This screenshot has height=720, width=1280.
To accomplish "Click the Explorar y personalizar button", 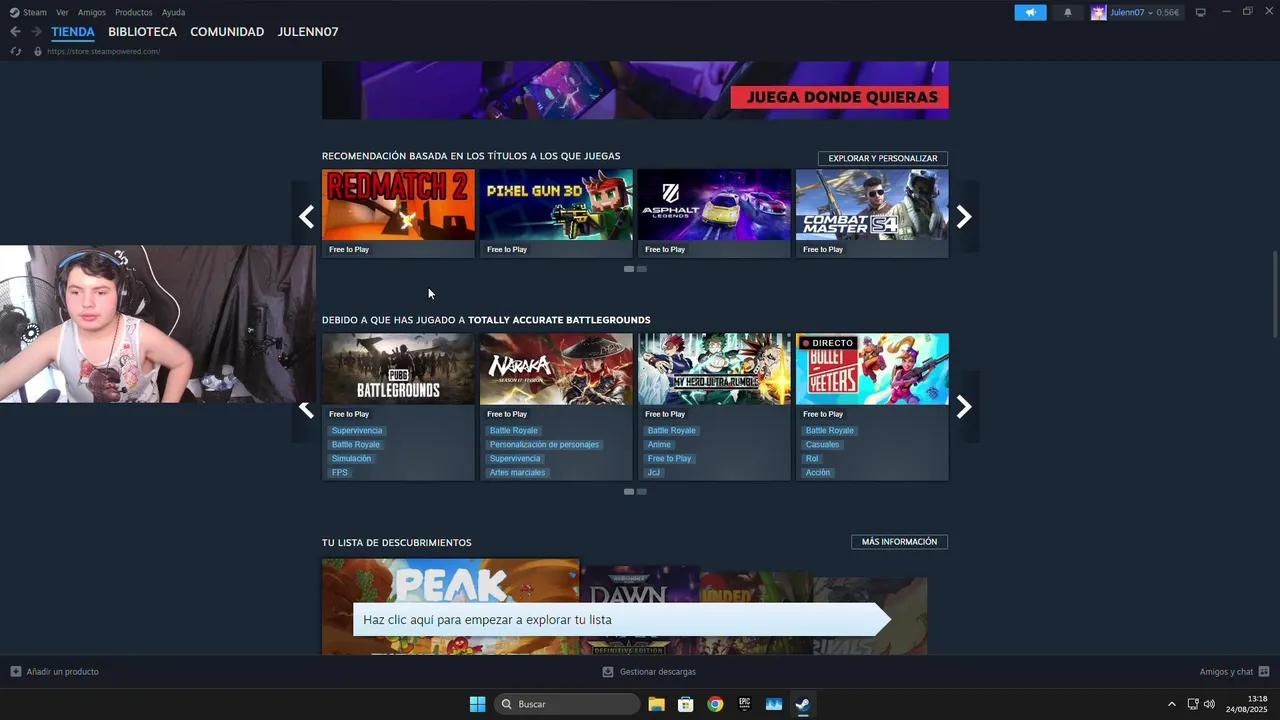I will (883, 158).
